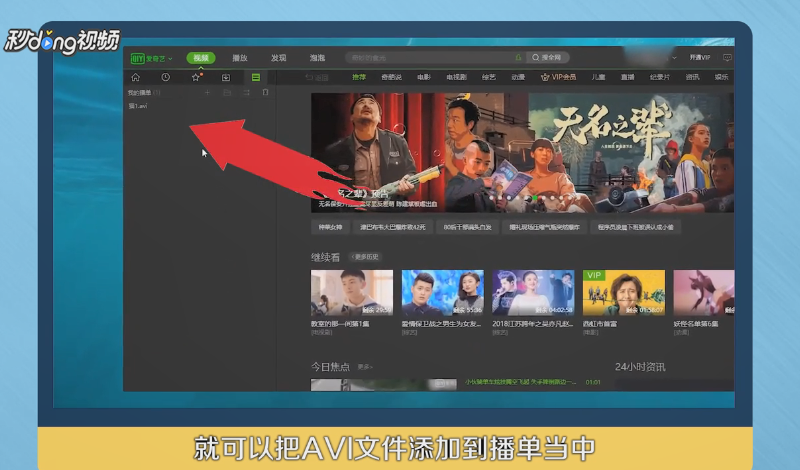800x470 pixels.
Task: Click the 80后 topic tag
Action: tap(467, 227)
